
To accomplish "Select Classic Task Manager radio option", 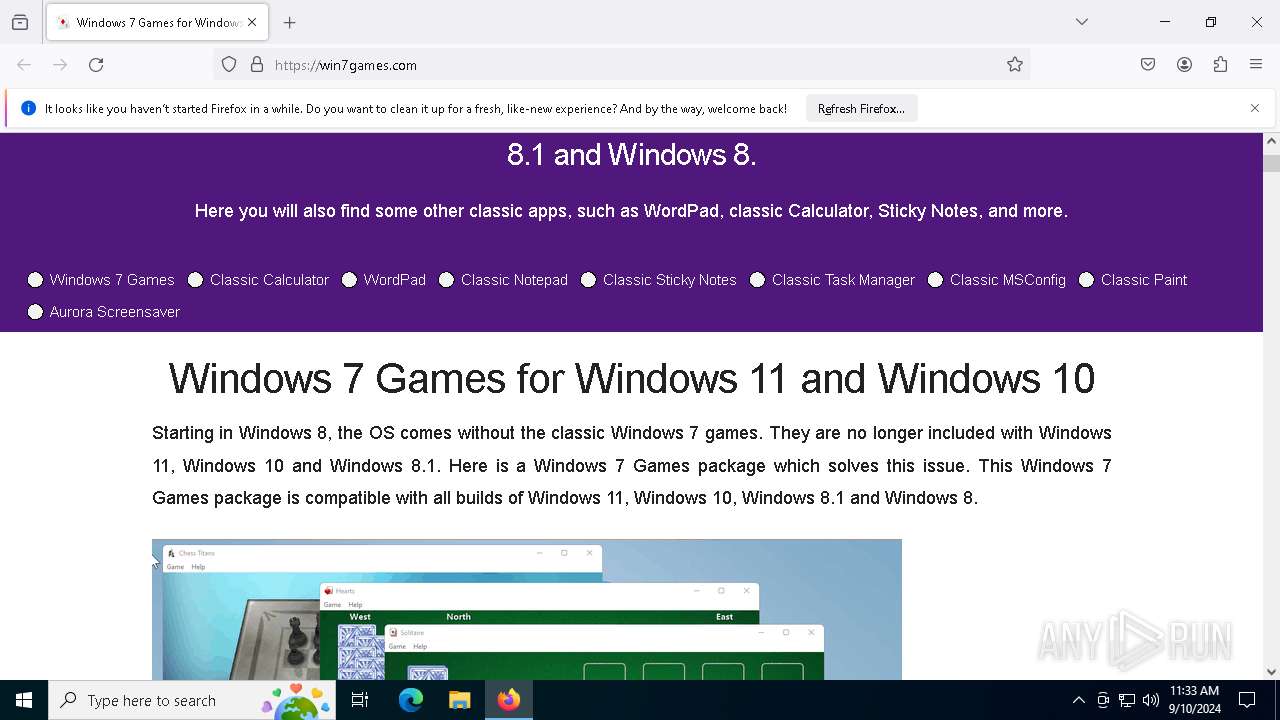I will [757, 280].
